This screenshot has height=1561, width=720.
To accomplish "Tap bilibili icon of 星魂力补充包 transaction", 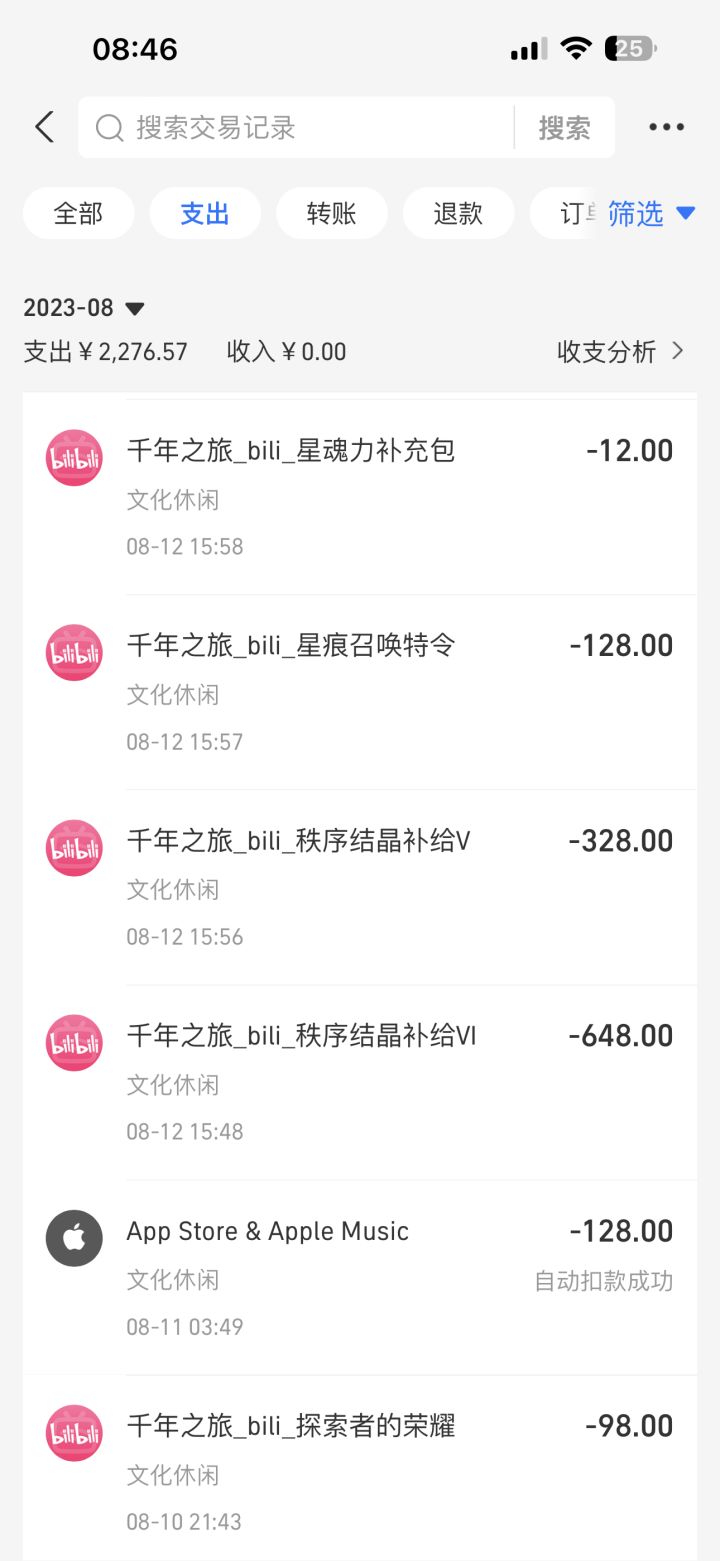I will point(74,458).
